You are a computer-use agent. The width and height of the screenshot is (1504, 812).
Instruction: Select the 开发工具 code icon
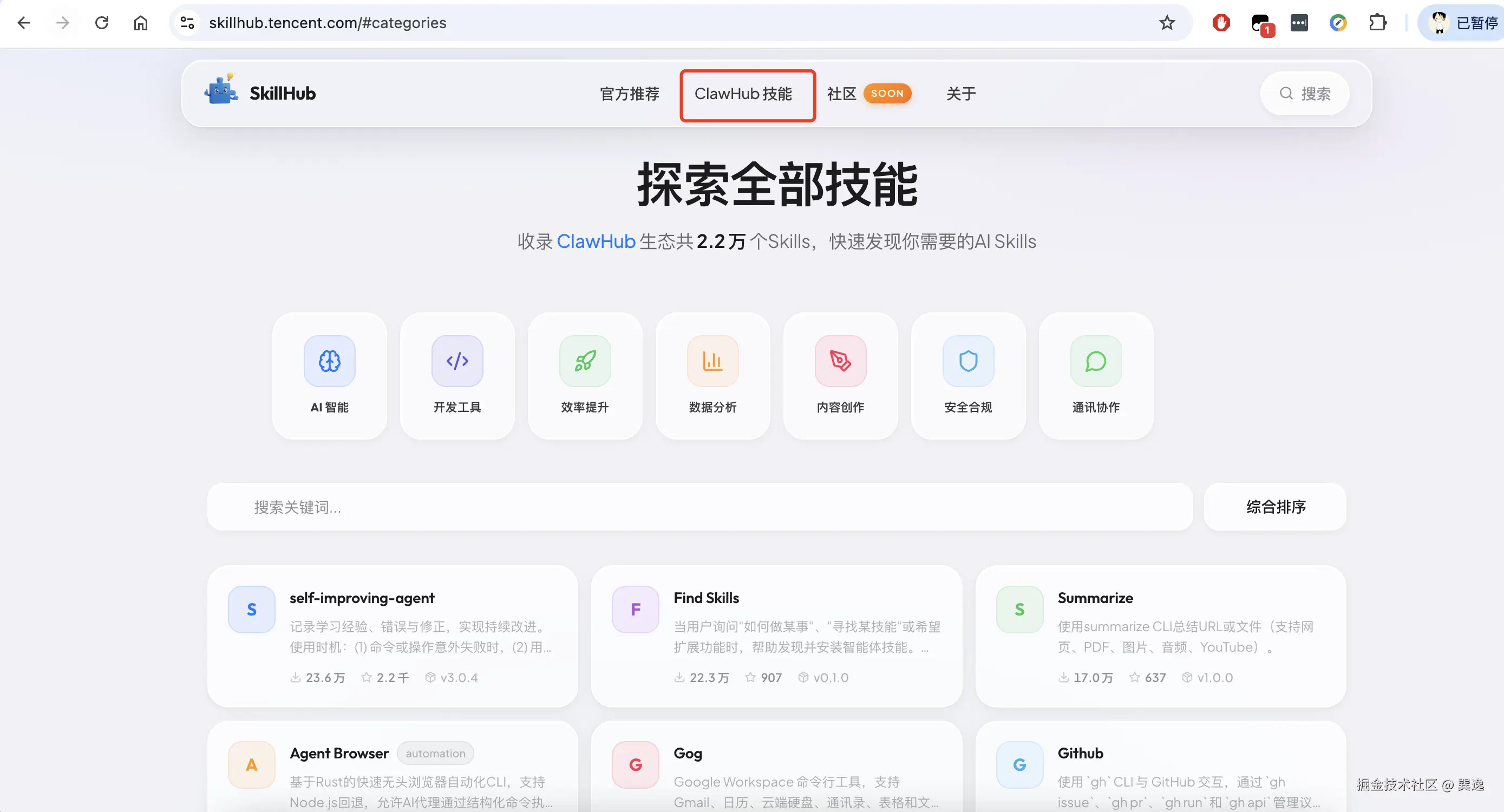pos(457,361)
